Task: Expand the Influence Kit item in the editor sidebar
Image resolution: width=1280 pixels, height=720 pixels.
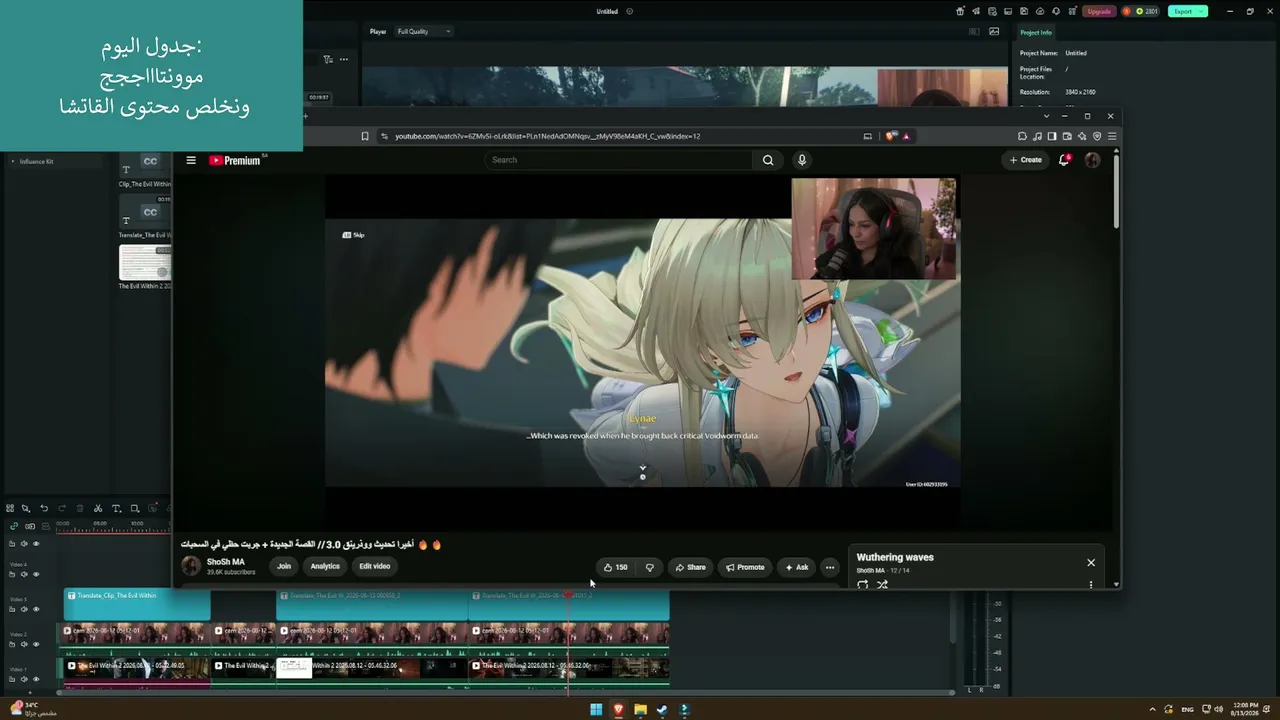Action: pyautogui.click(x=13, y=161)
